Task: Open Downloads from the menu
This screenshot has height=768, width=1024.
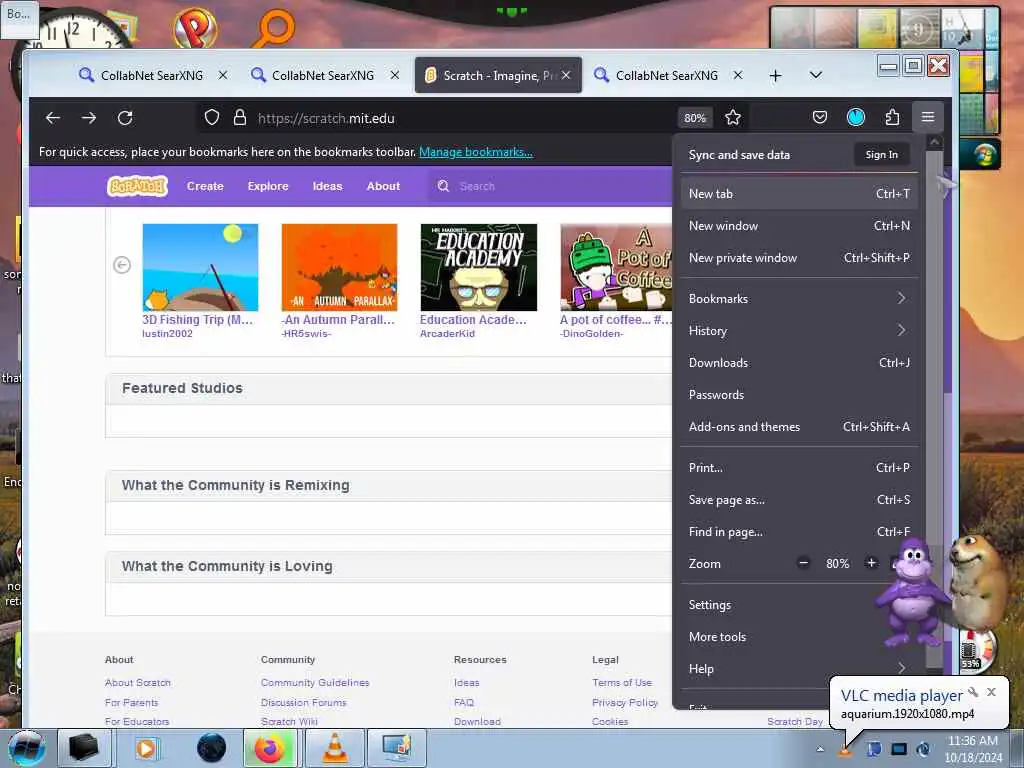Action: tap(799, 362)
